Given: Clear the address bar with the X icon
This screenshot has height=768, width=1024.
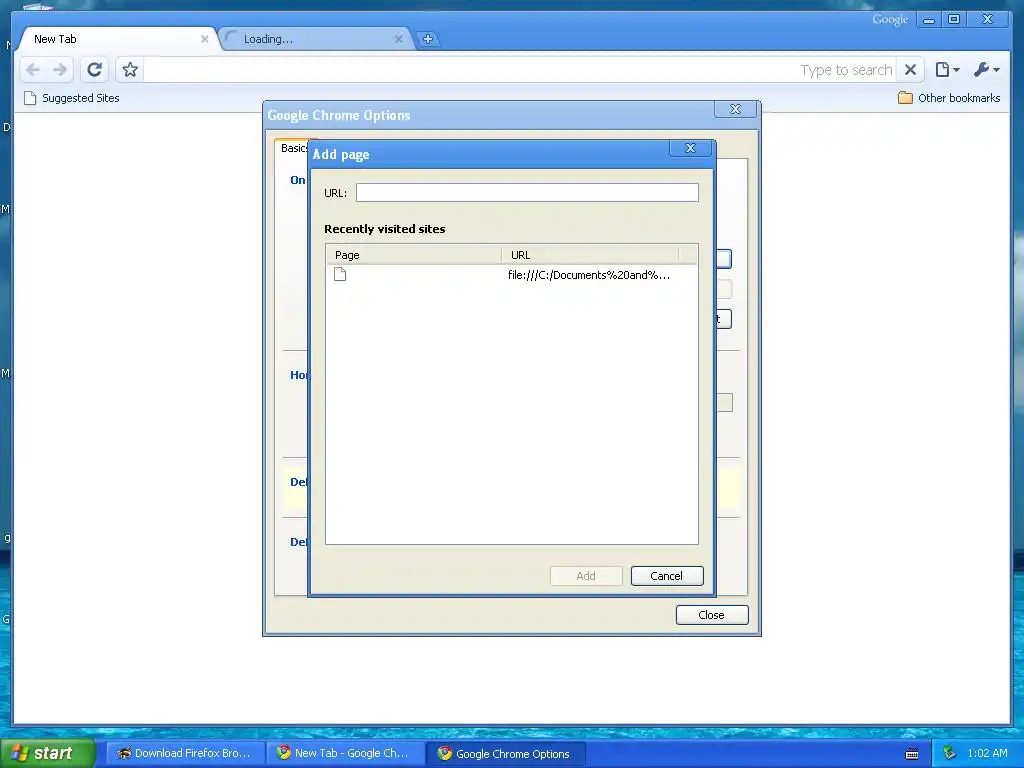Looking at the screenshot, I should click(x=910, y=70).
